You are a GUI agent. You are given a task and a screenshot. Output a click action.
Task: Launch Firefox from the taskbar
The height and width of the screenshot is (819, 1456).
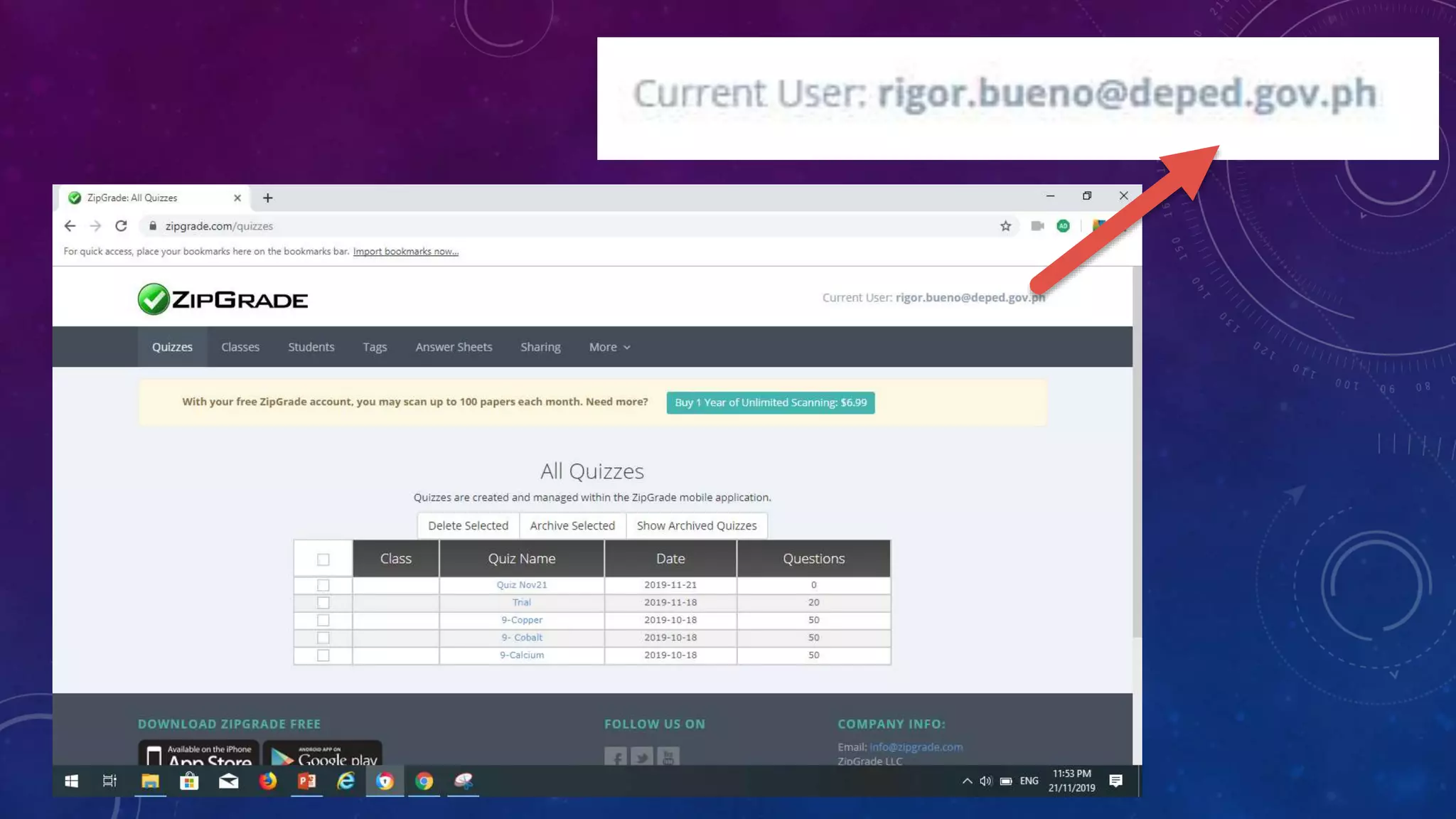[267, 781]
